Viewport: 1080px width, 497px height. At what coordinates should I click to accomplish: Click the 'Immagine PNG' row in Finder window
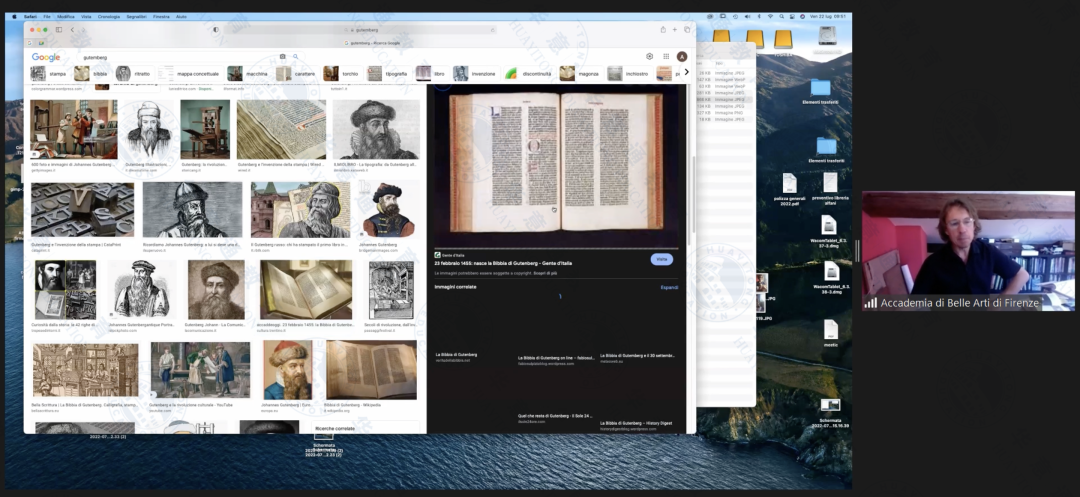[729, 113]
